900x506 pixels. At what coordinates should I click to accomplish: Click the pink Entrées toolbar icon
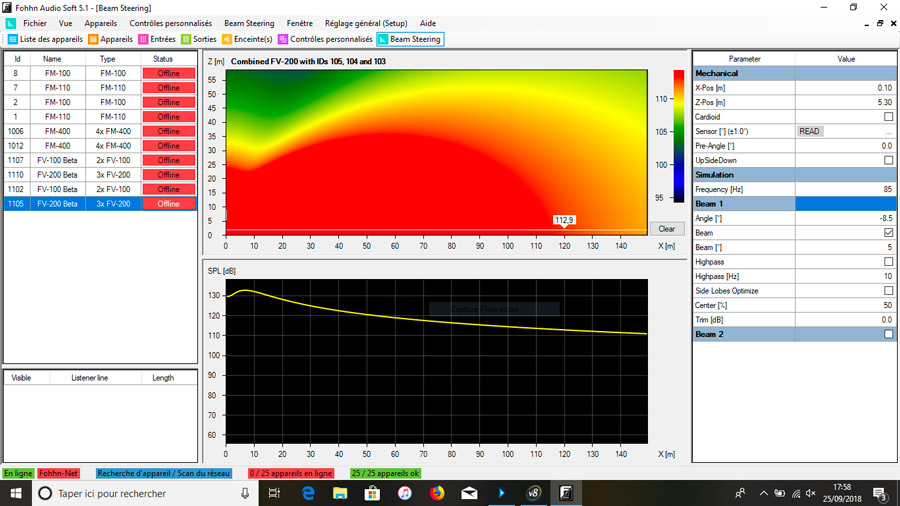(x=143, y=39)
